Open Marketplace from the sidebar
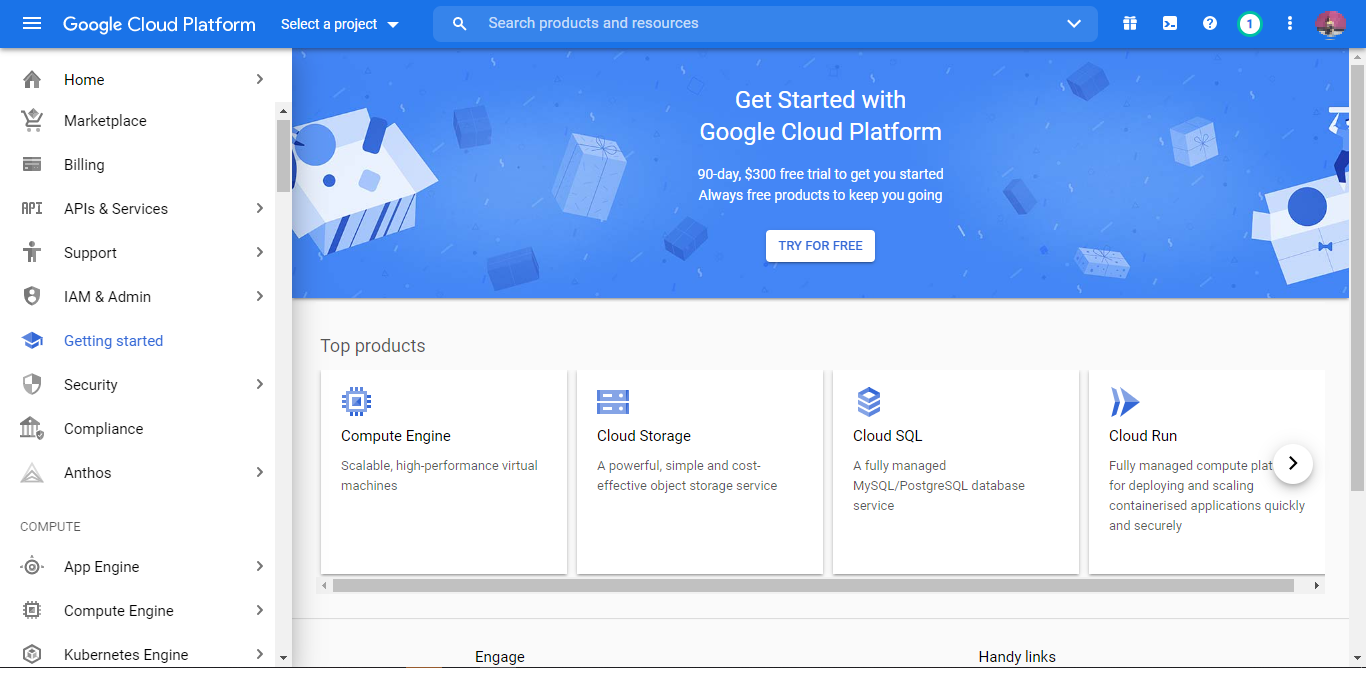This screenshot has height=698, width=1366. click(x=105, y=121)
